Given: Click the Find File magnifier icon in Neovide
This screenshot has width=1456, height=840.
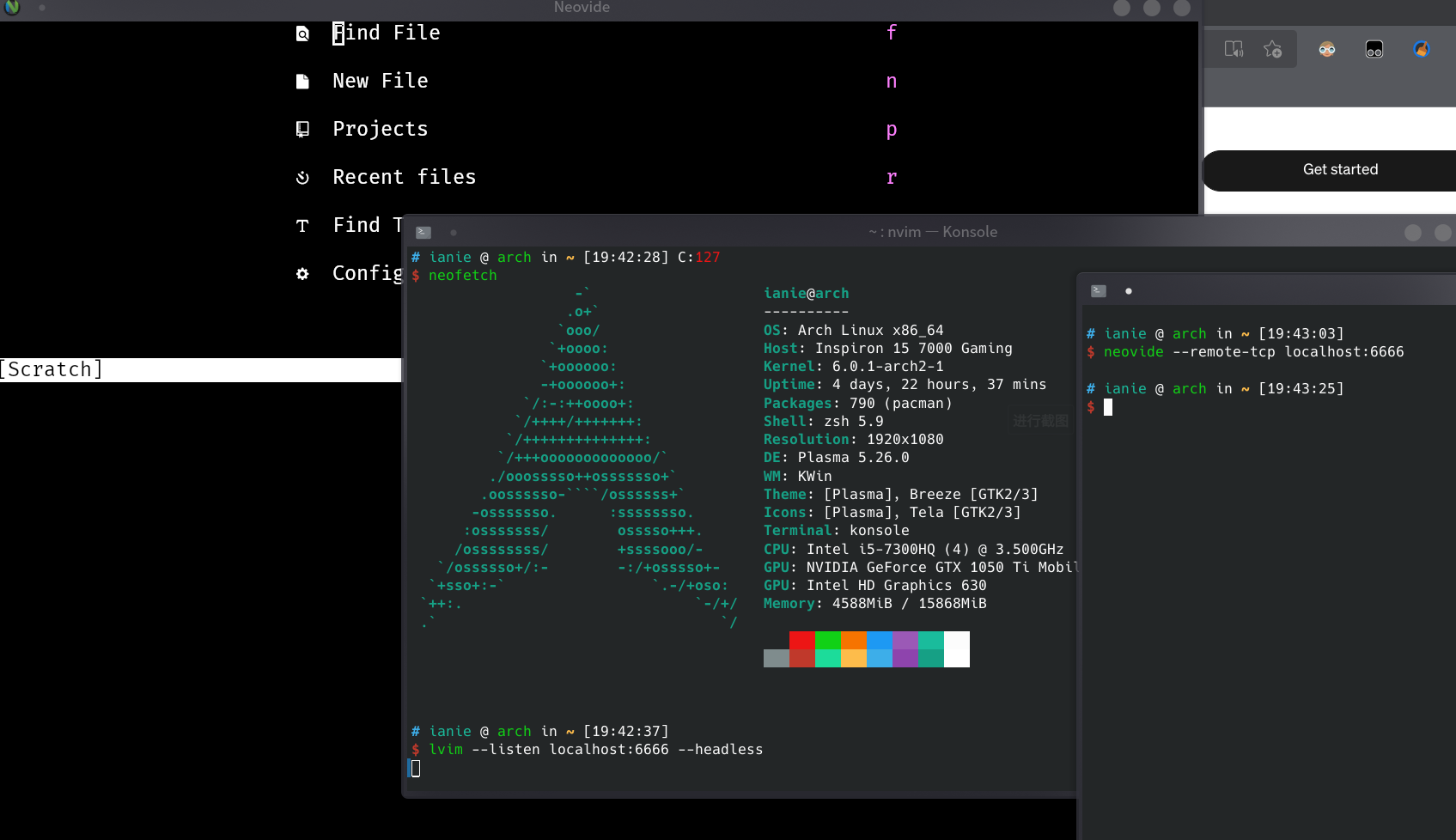Looking at the screenshot, I should click(x=302, y=33).
